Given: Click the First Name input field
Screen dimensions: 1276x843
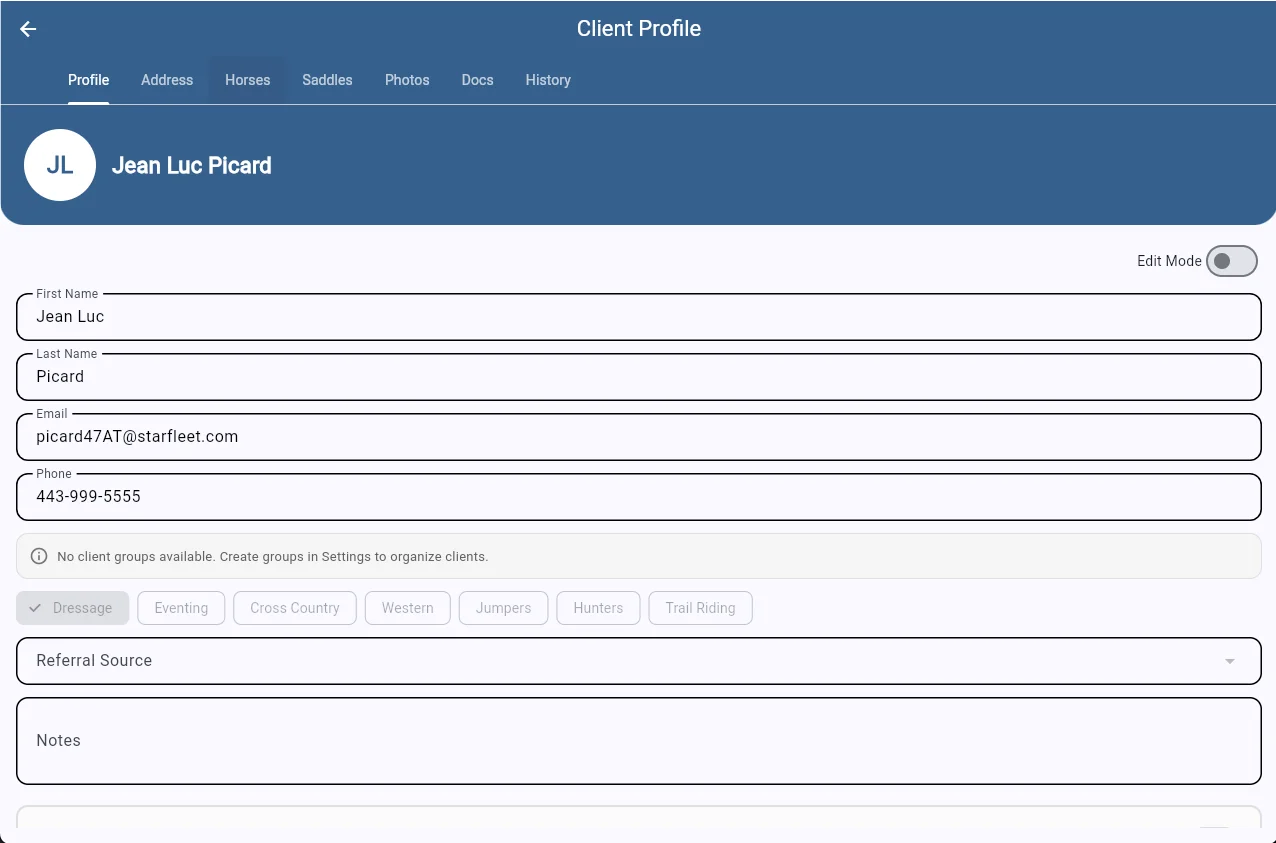Looking at the screenshot, I should [x=639, y=316].
